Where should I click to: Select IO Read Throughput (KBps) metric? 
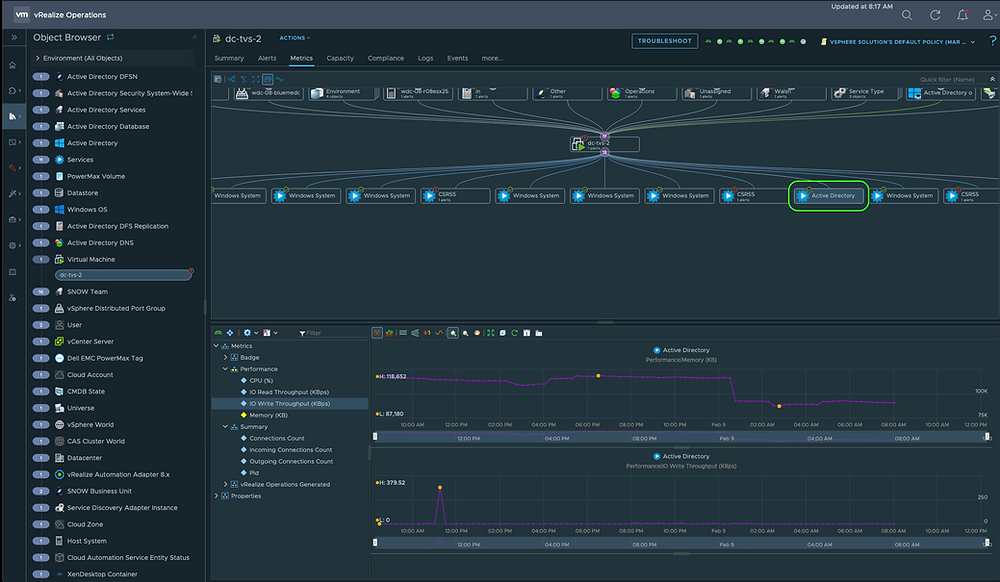pyautogui.click(x=289, y=392)
